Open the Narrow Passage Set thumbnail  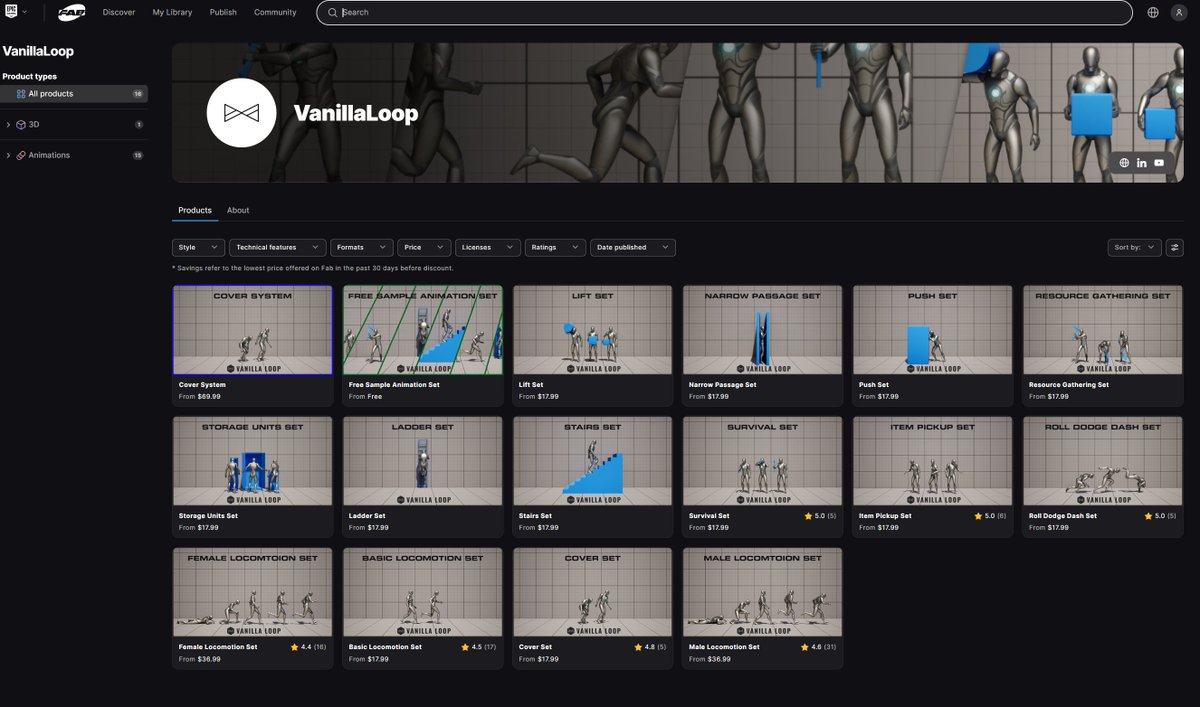coord(762,330)
